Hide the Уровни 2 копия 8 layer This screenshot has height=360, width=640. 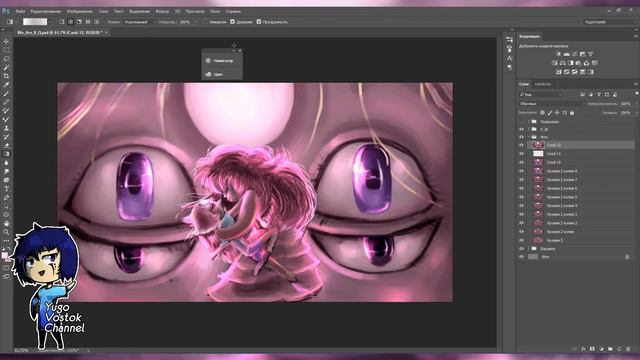(x=521, y=171)
